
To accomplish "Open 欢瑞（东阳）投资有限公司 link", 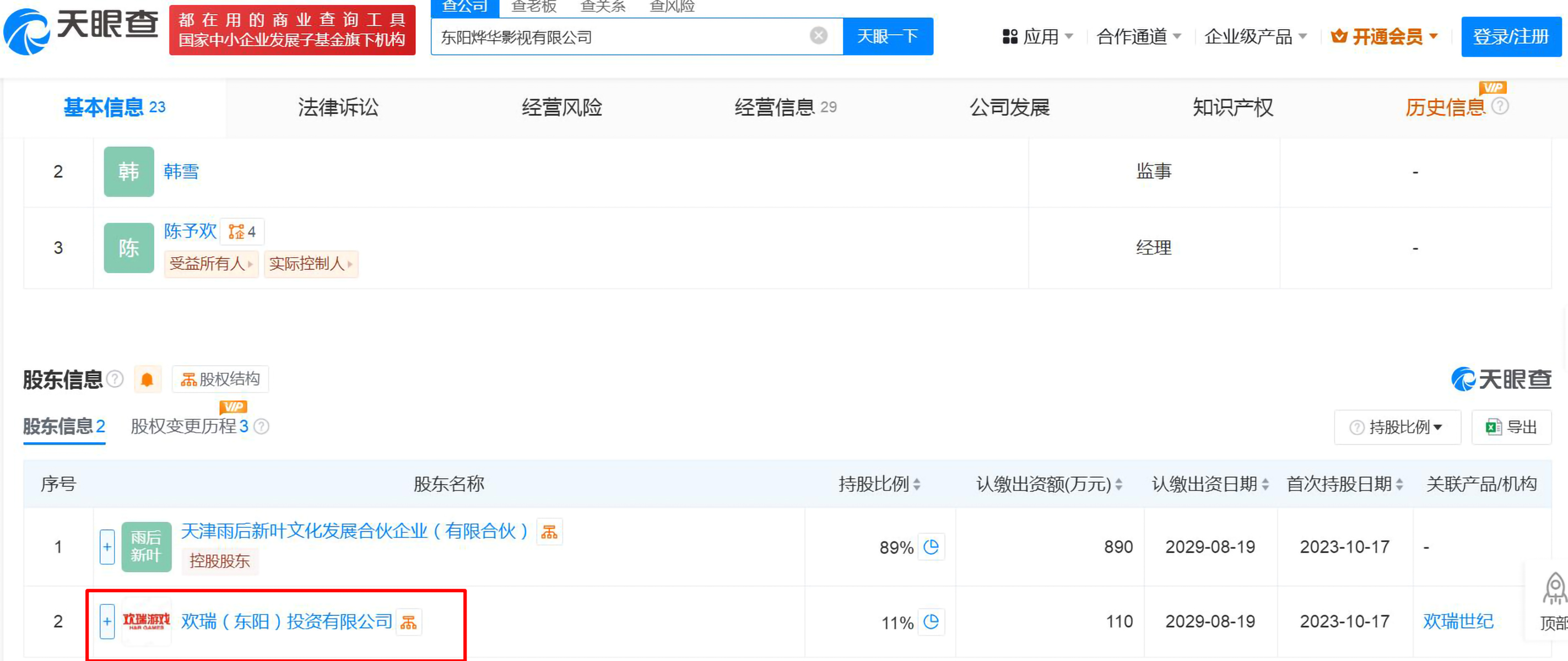I will coord(286,621).
